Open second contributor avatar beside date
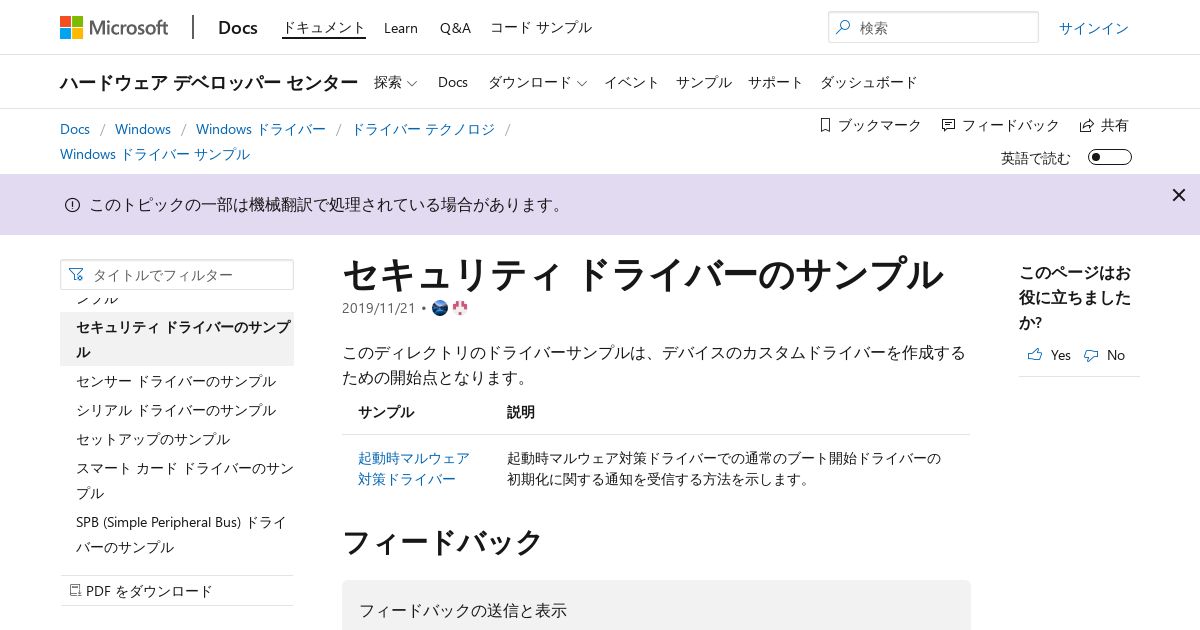The image size is (1200, 630). click(x=460, y=308)
